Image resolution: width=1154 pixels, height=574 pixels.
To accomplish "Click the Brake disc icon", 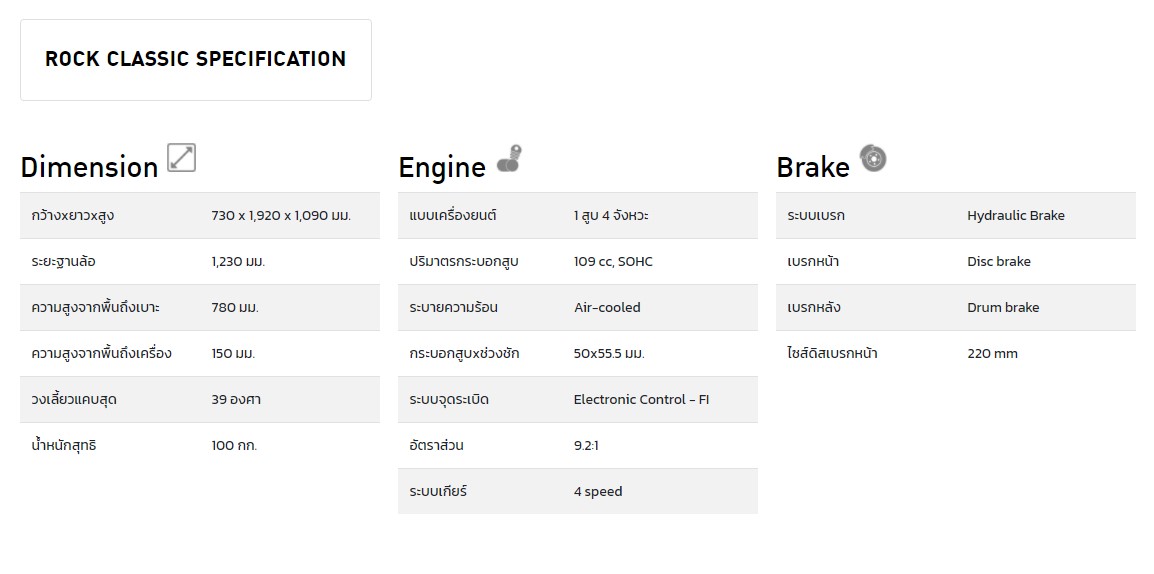I will 873,158.
